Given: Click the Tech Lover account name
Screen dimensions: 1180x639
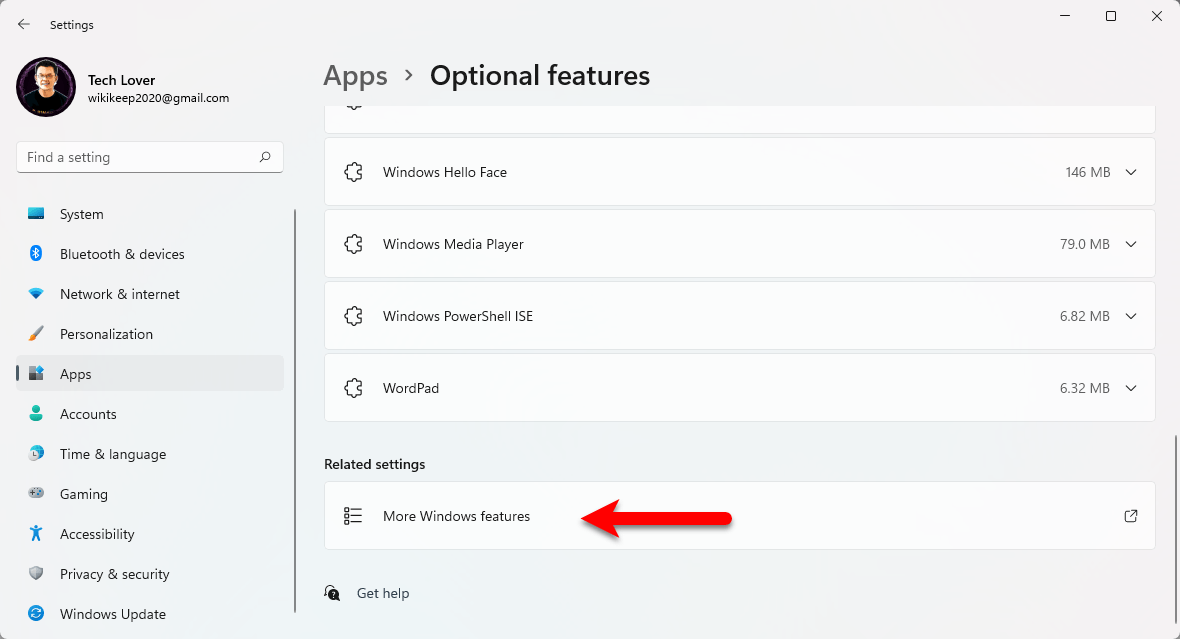Looking at the screenshot, I should pos(121,80).
